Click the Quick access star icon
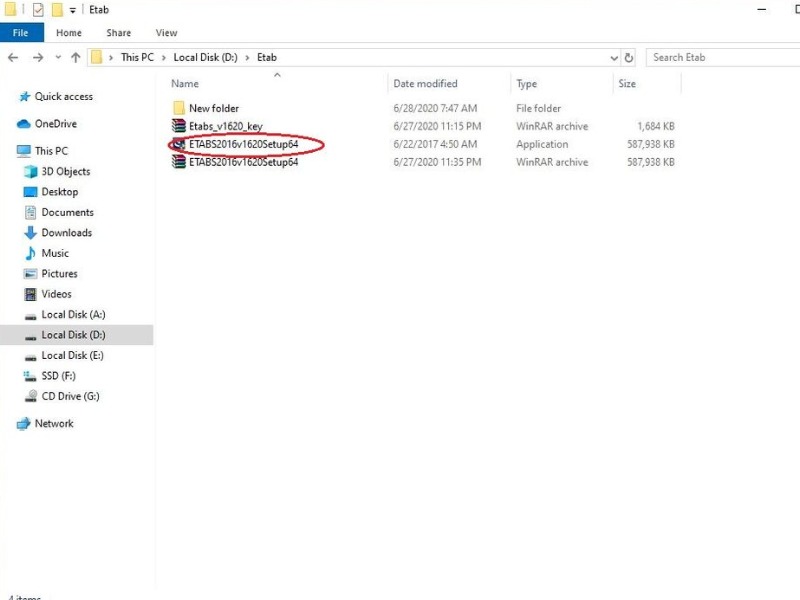Viewport: 800px width, 600px height. pyautogui.click(x=26, y=96)
